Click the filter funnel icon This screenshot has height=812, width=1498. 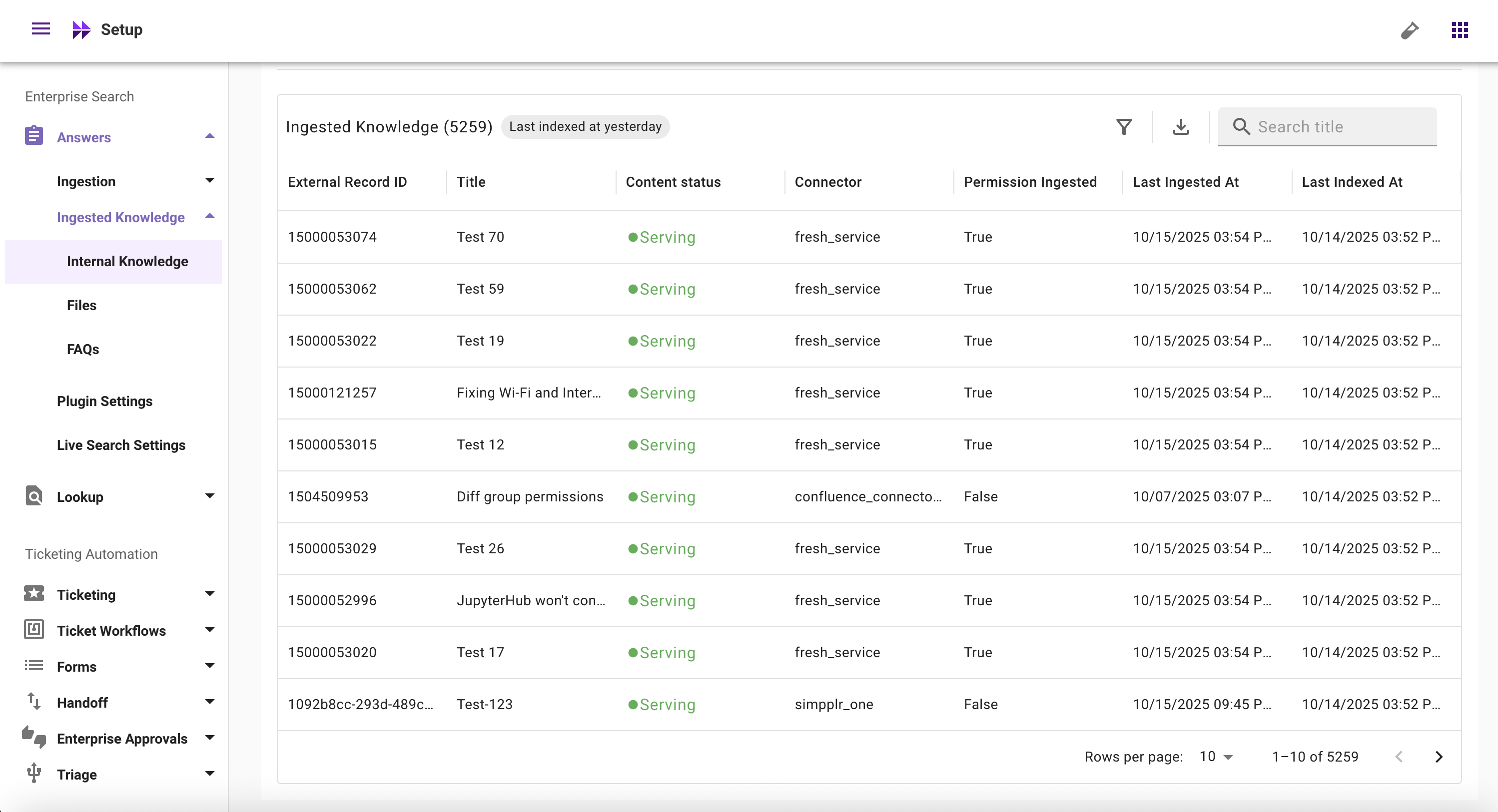(x=1124, y=127)
